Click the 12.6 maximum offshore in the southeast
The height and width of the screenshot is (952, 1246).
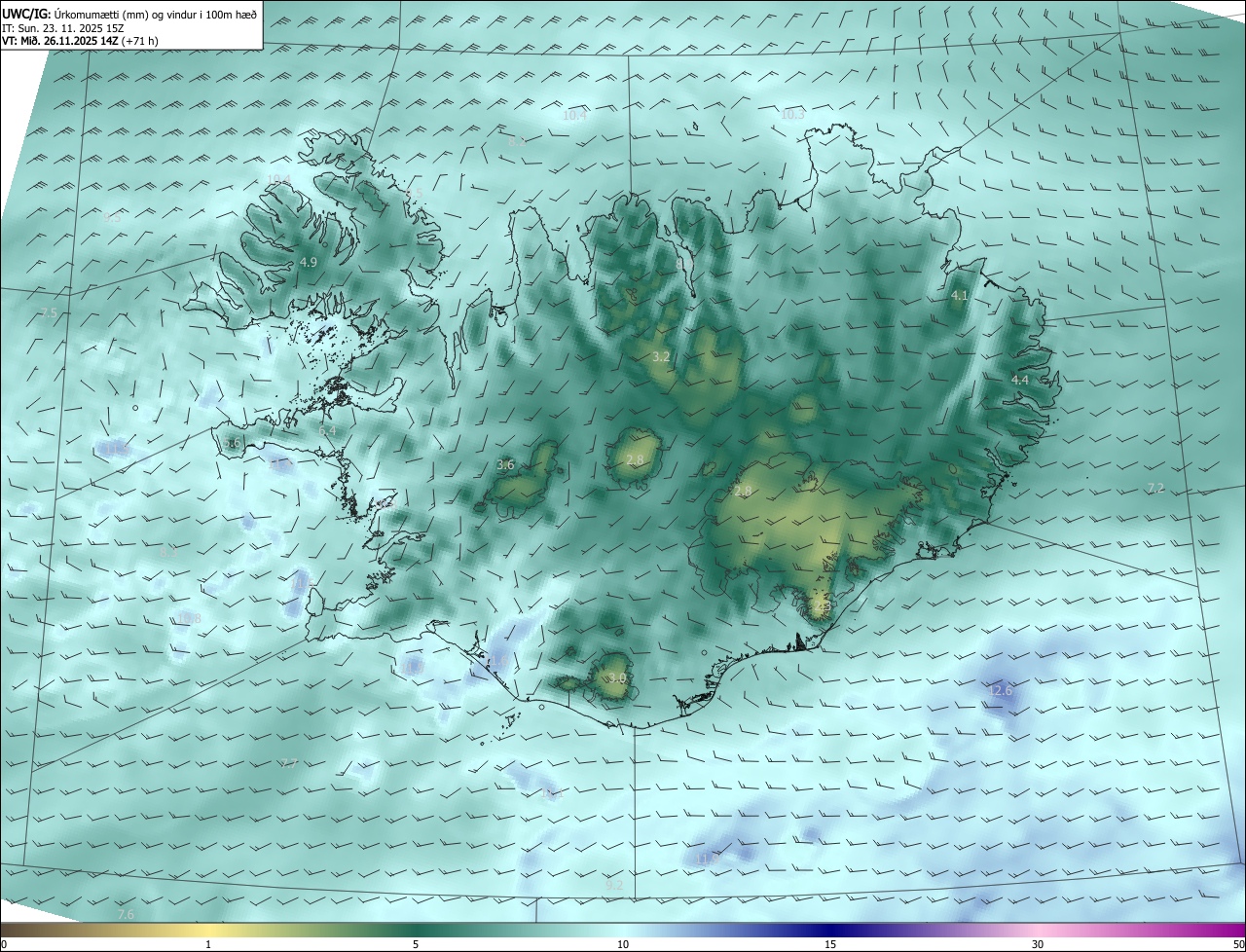click(1001, 690)
